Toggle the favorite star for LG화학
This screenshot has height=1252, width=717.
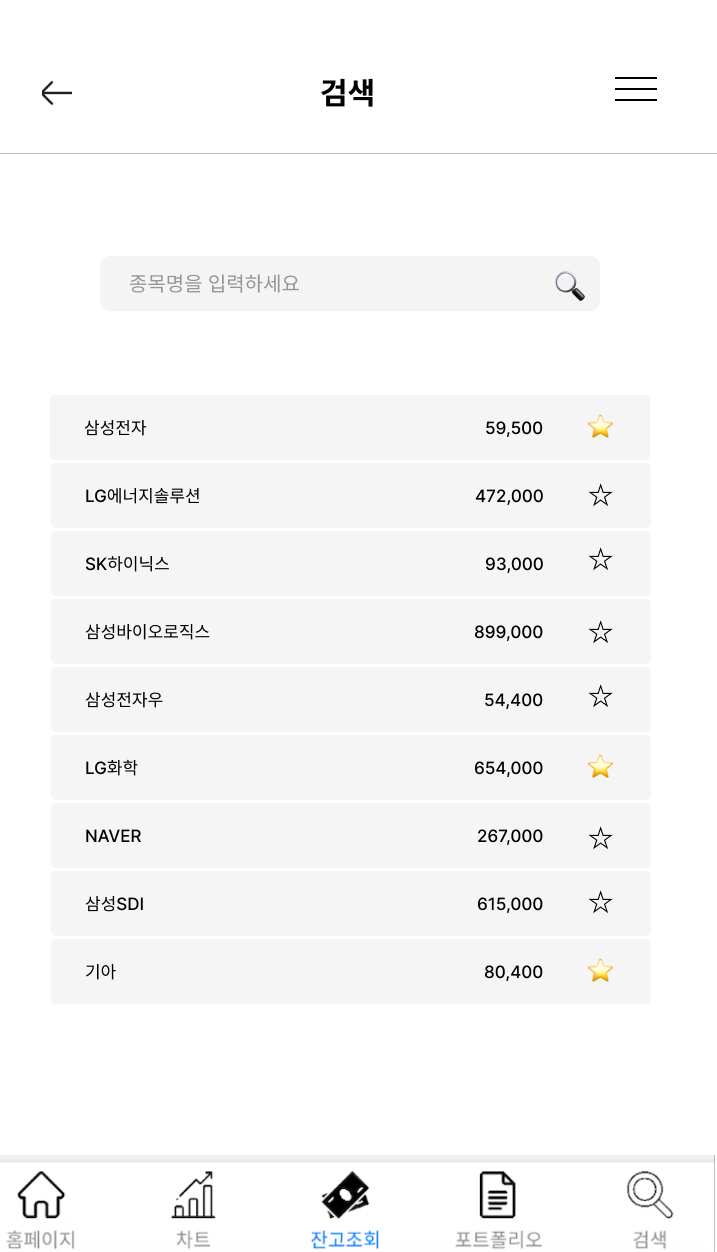599,767
